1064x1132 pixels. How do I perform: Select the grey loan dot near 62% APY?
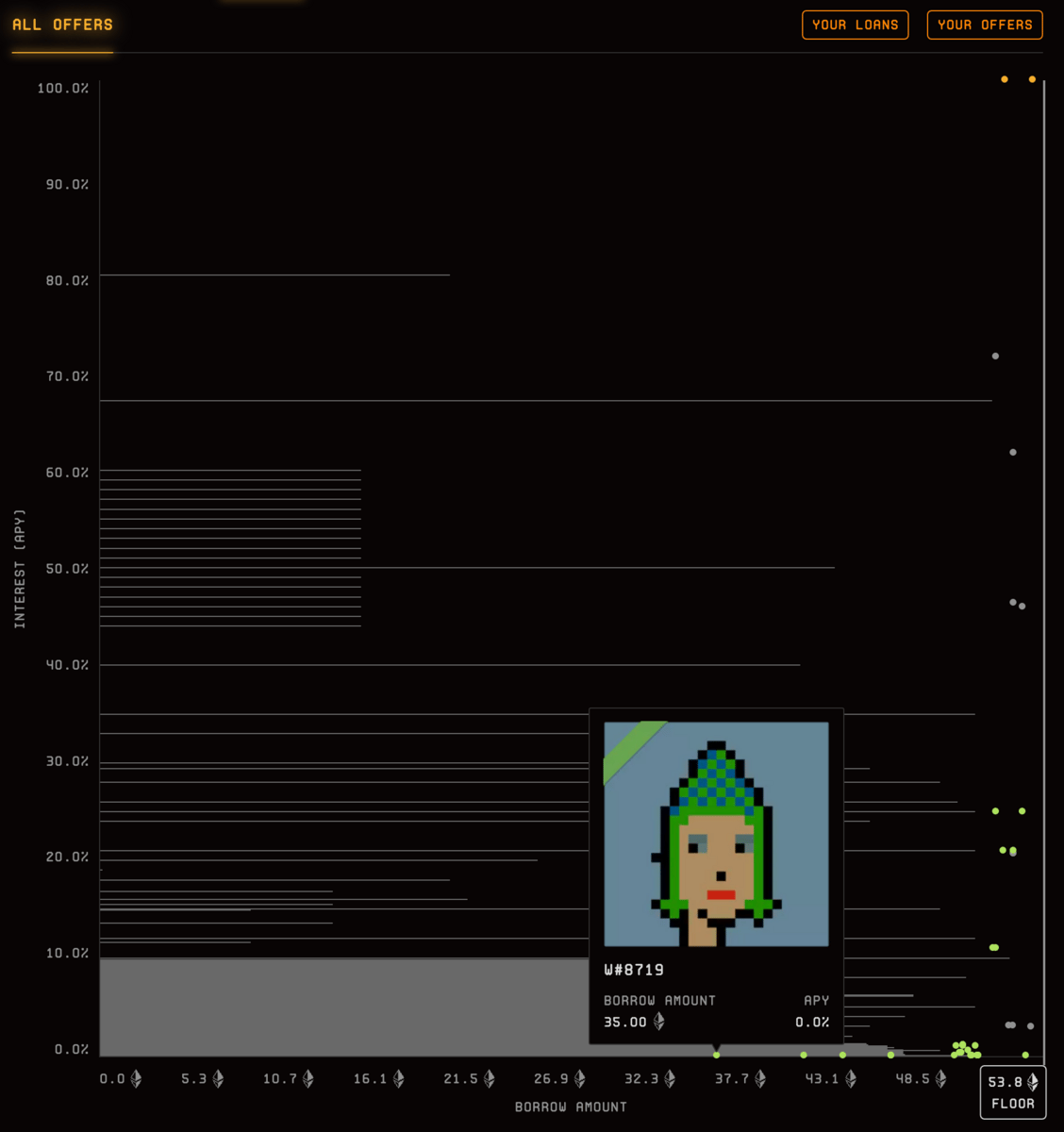click(x=1013, y=452)
